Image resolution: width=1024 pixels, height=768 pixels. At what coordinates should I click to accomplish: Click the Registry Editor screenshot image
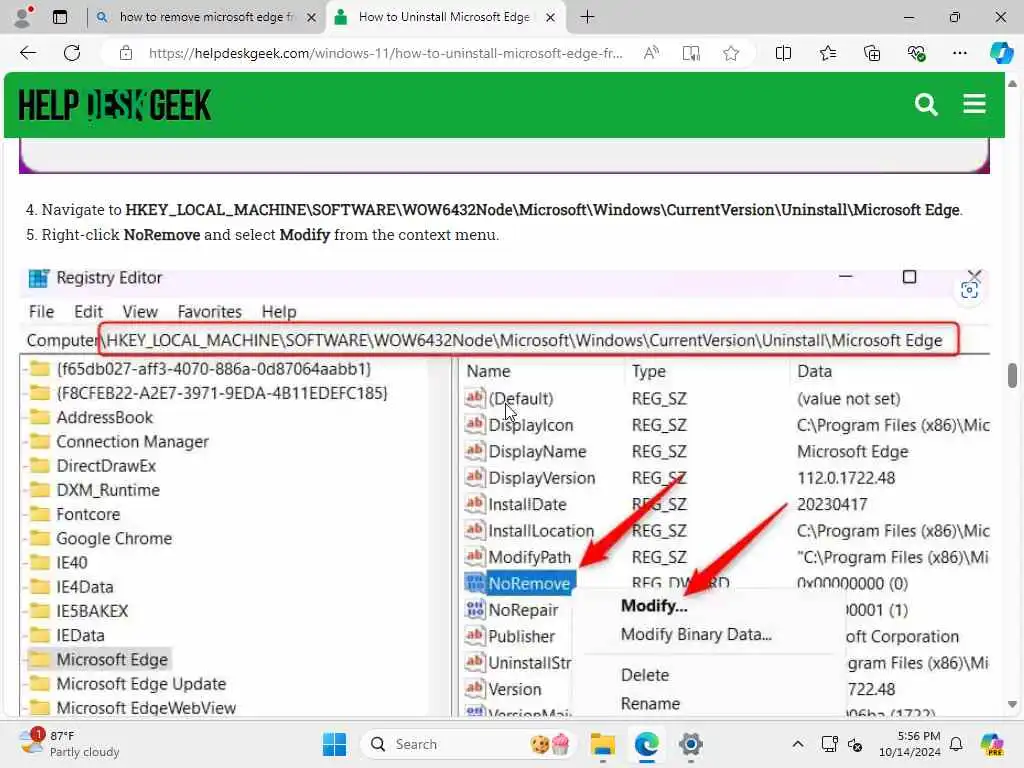click(504, 491)
